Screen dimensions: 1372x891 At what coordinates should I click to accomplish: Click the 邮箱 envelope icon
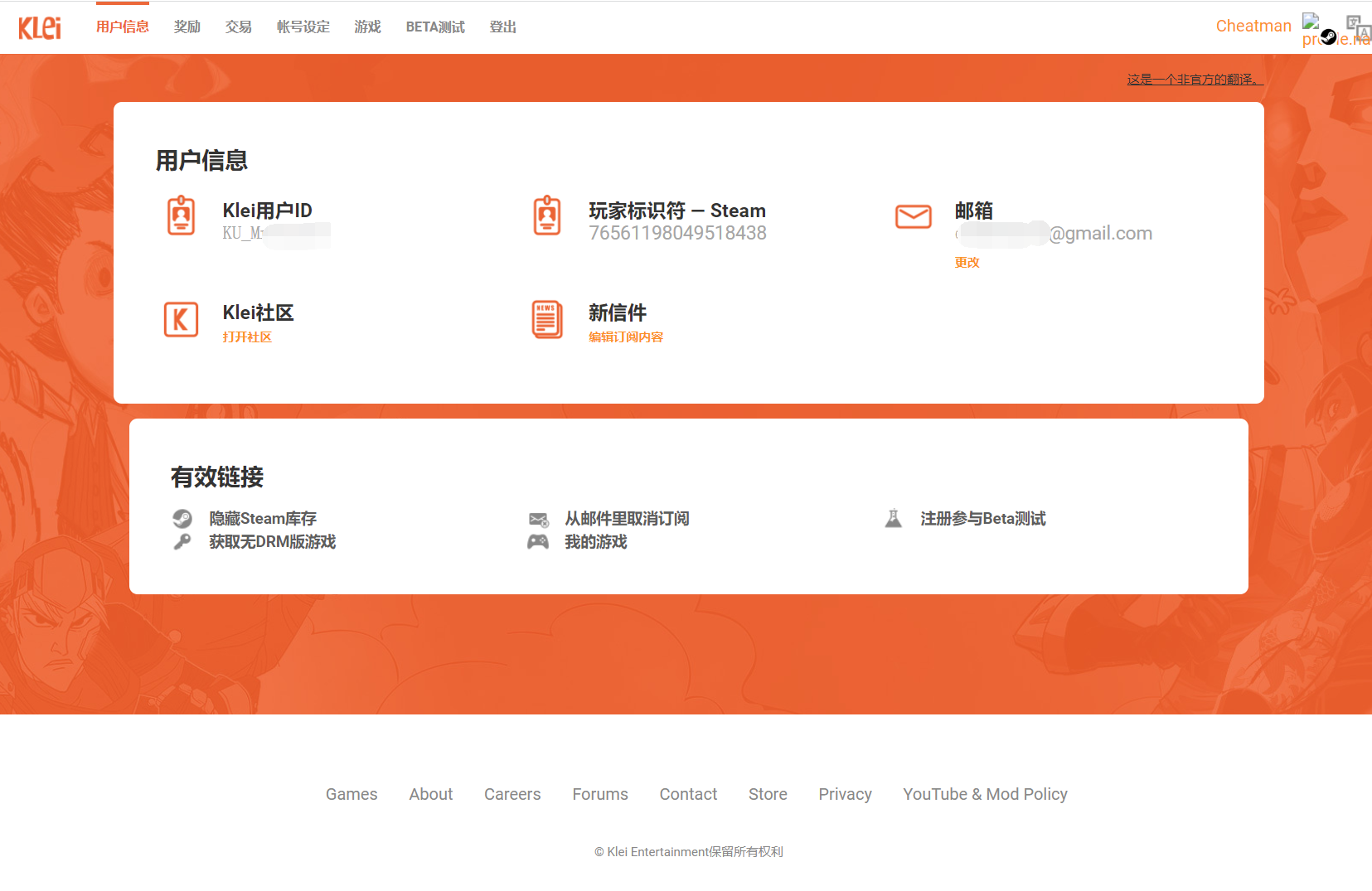coord(913,216)
